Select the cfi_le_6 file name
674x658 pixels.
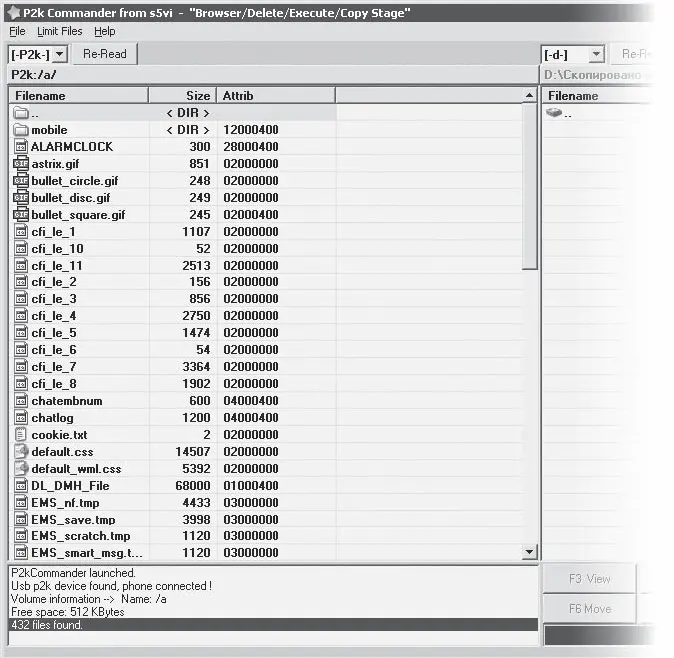[54, 350]
